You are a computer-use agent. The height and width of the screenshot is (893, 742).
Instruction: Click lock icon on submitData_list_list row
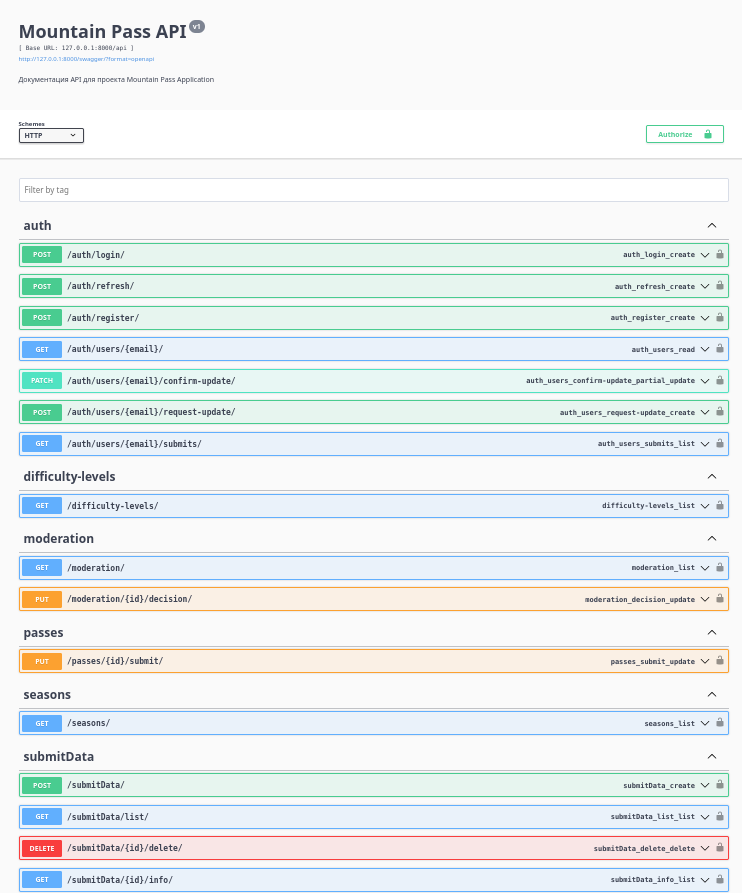tap(720, 816)
